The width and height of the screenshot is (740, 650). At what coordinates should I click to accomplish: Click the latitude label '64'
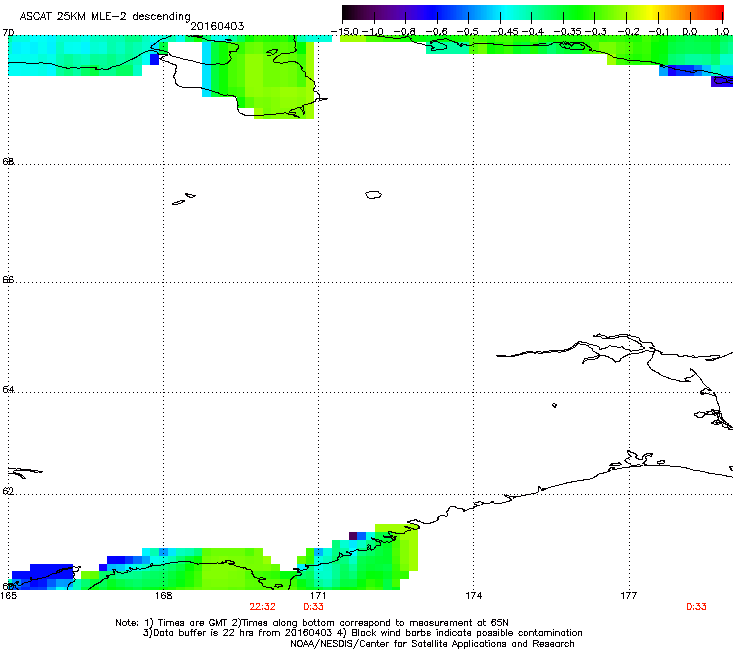point(8,389)
